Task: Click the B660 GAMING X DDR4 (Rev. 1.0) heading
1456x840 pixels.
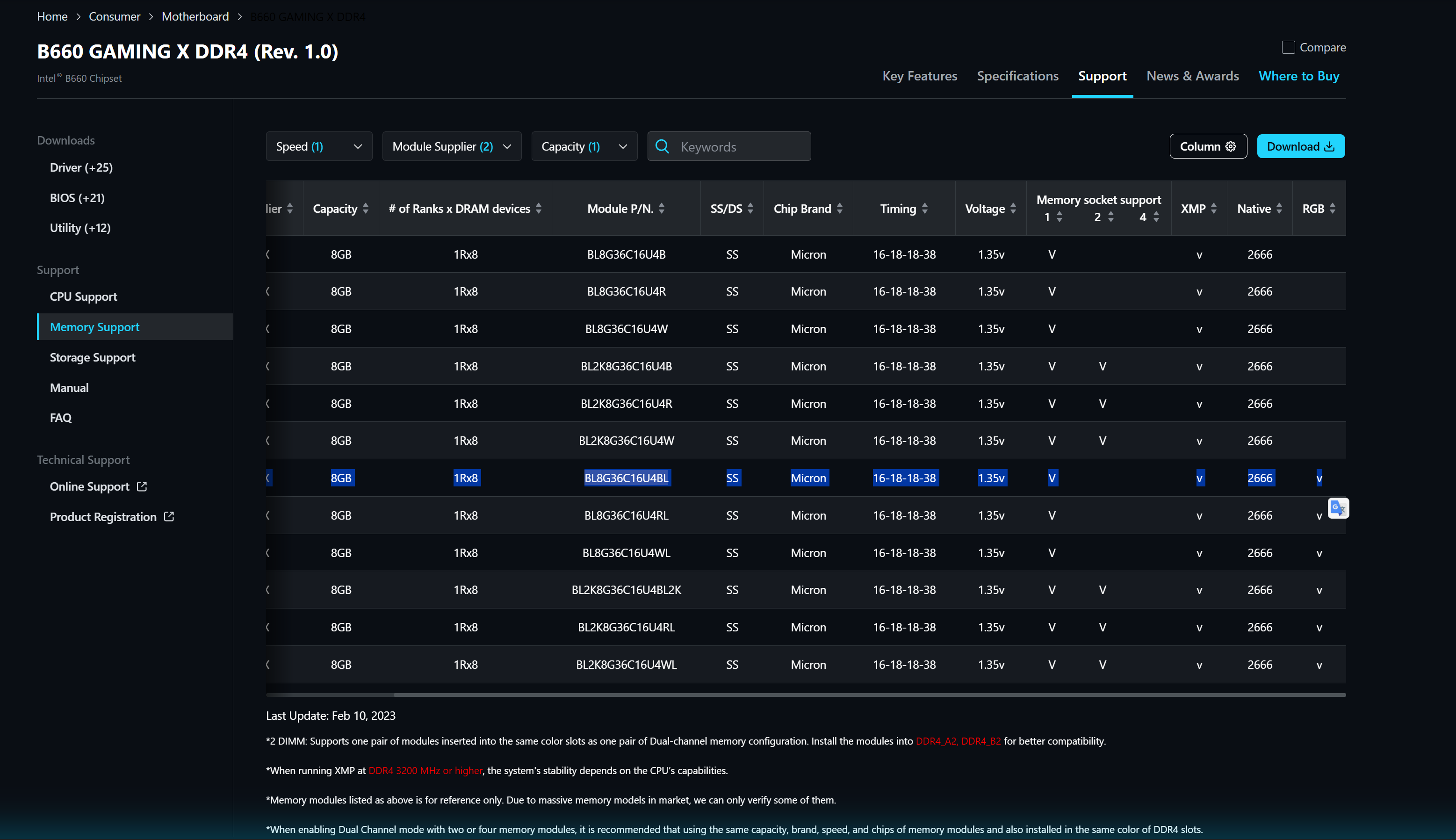Action: pyautogui.click(x=187, y=51)
